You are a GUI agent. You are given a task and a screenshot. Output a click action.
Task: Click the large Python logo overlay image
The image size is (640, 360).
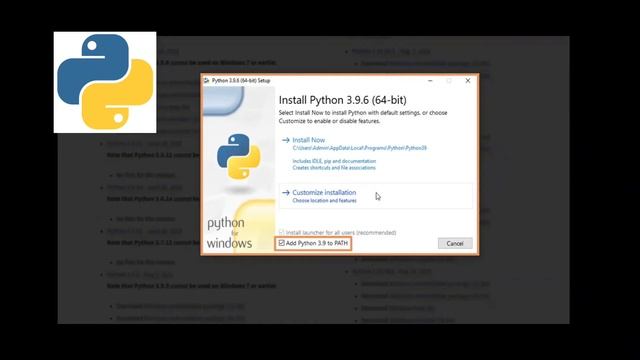coord(105,82)
